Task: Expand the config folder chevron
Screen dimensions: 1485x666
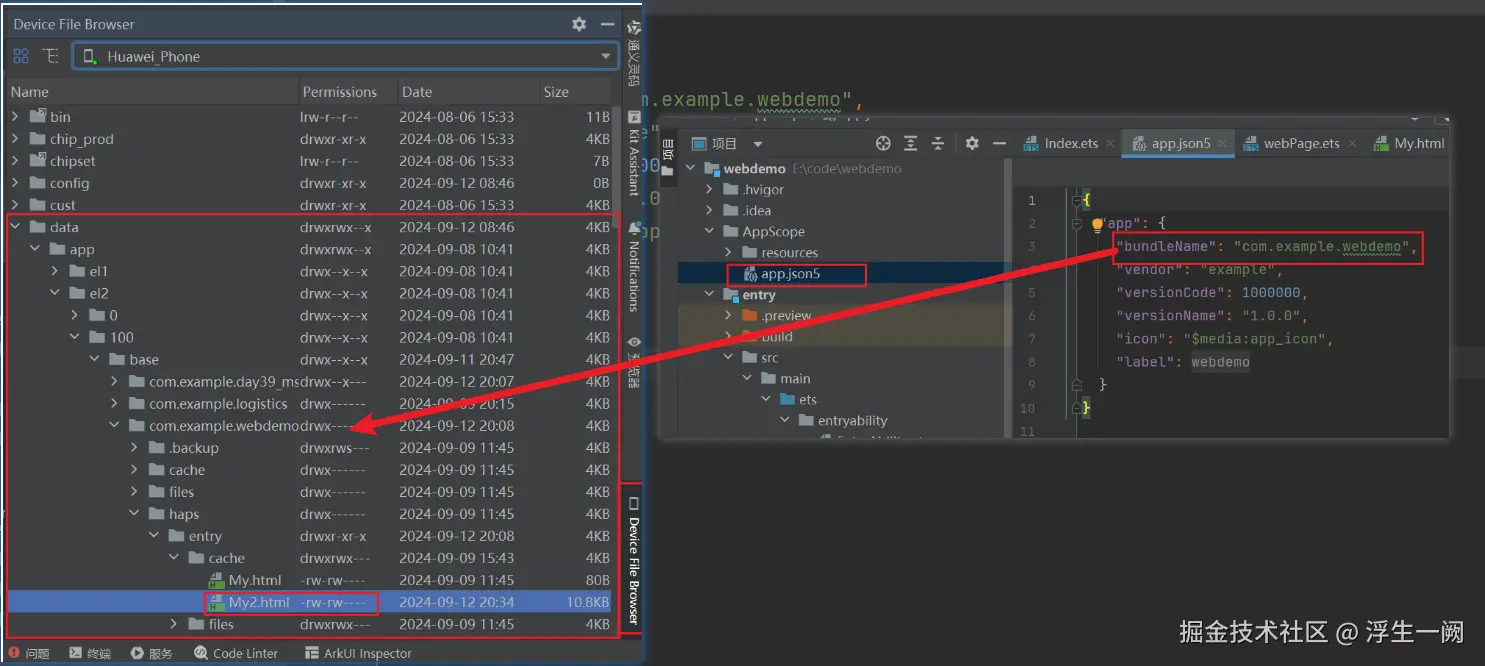Action: click(15, 183)
